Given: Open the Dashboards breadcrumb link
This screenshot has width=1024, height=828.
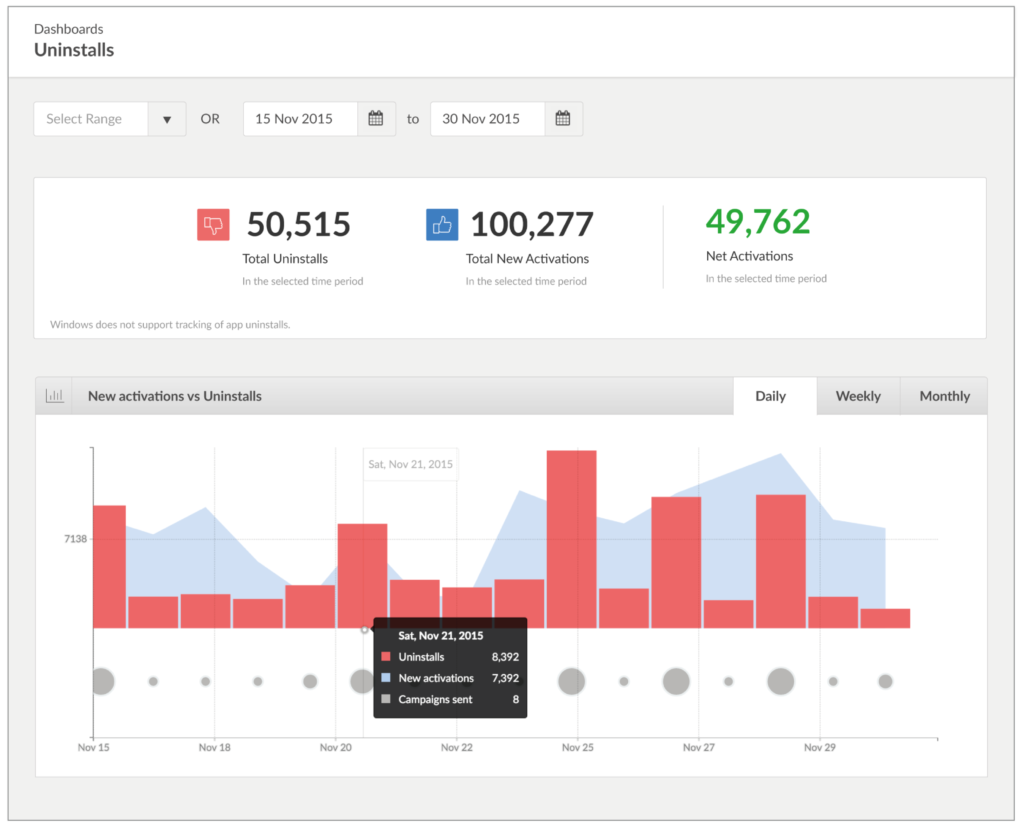Looking at the screenshot, I should 68,29.
